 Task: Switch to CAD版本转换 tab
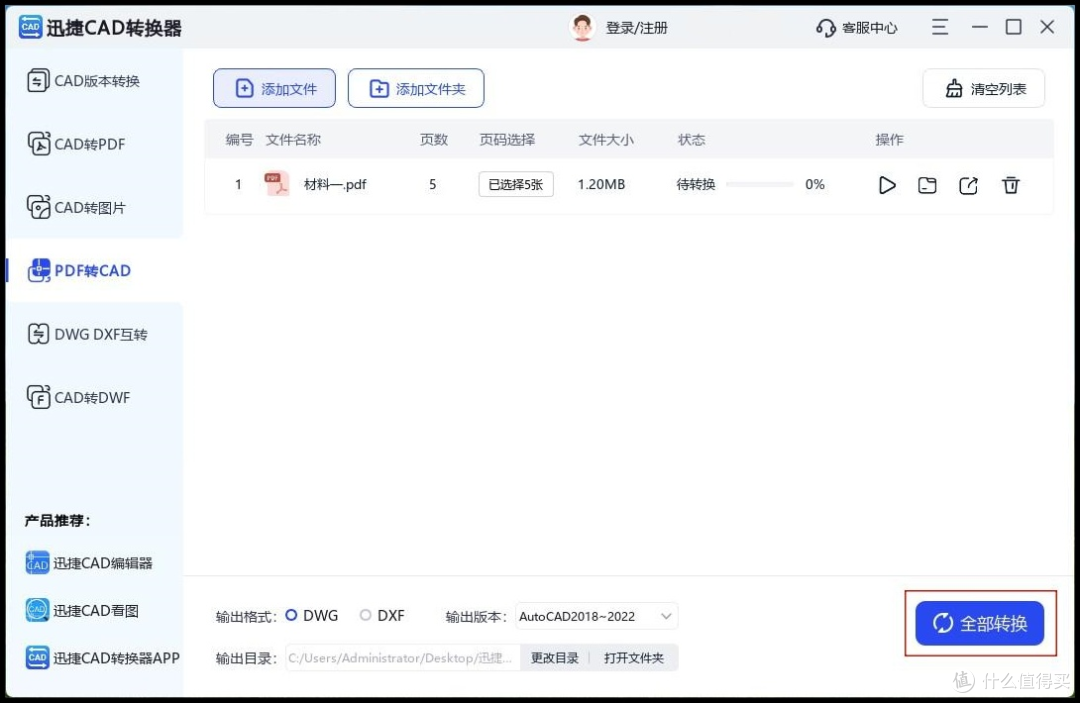(83, 81)
